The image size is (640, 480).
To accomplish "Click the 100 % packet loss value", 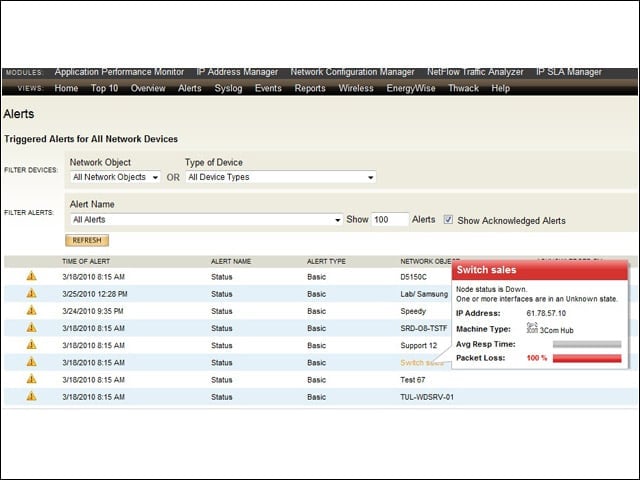I will point(536,358).
